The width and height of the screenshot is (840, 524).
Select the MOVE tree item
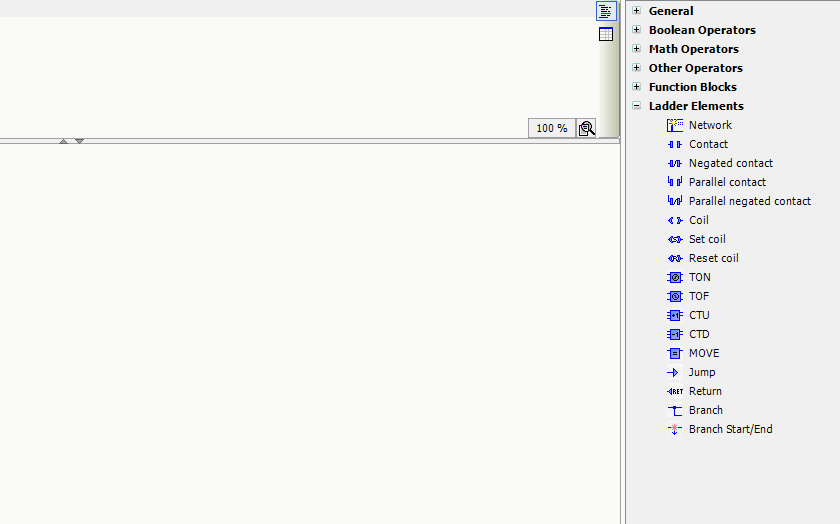tap(703, 353)
